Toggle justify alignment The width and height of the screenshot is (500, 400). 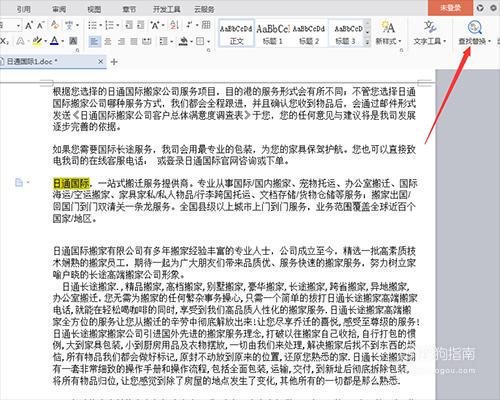point(134,41)
